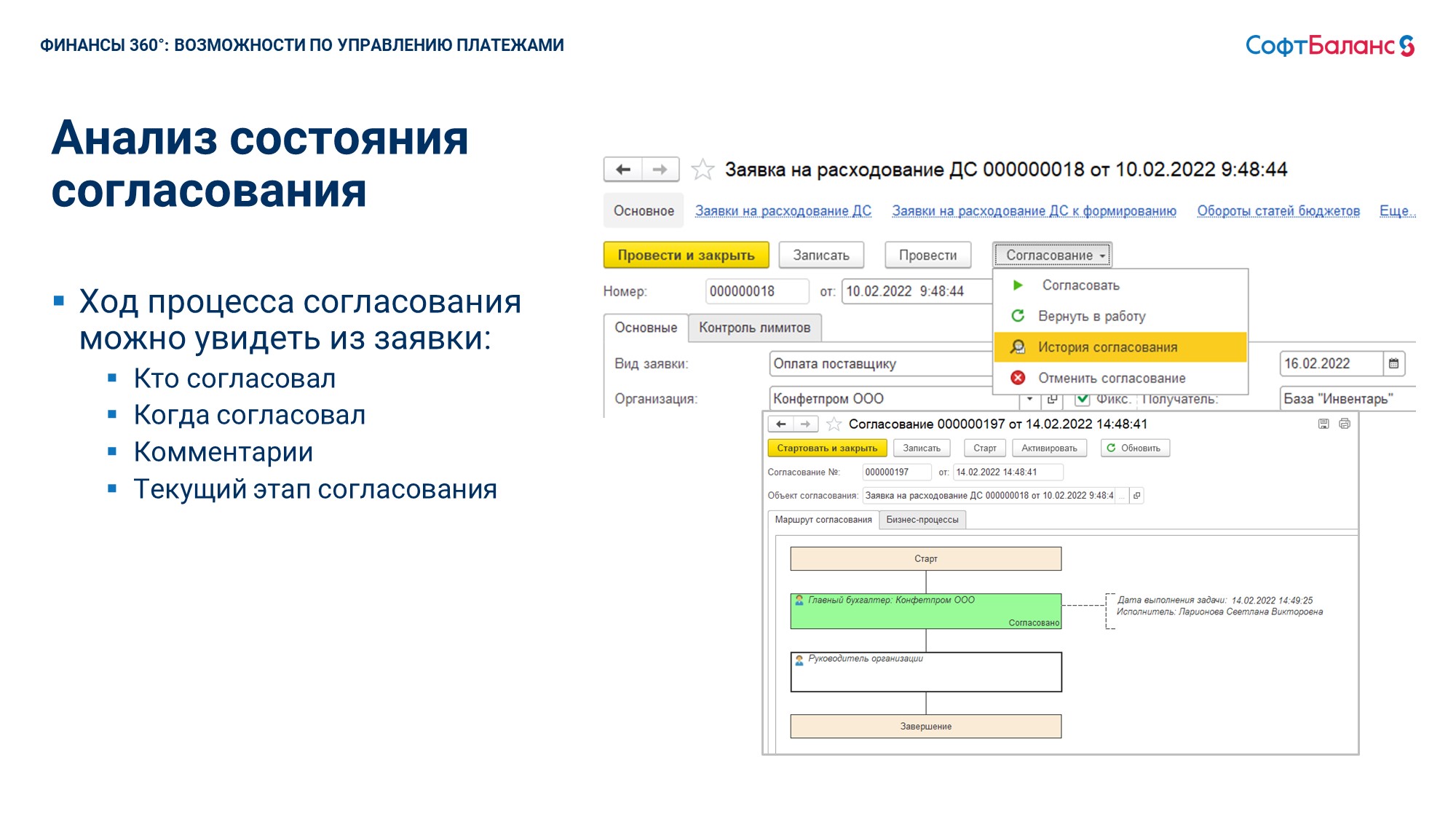Open the Организация dropdown arrow
The height and width of the screenshot is (819, 1456).
tap(1029, 399)
